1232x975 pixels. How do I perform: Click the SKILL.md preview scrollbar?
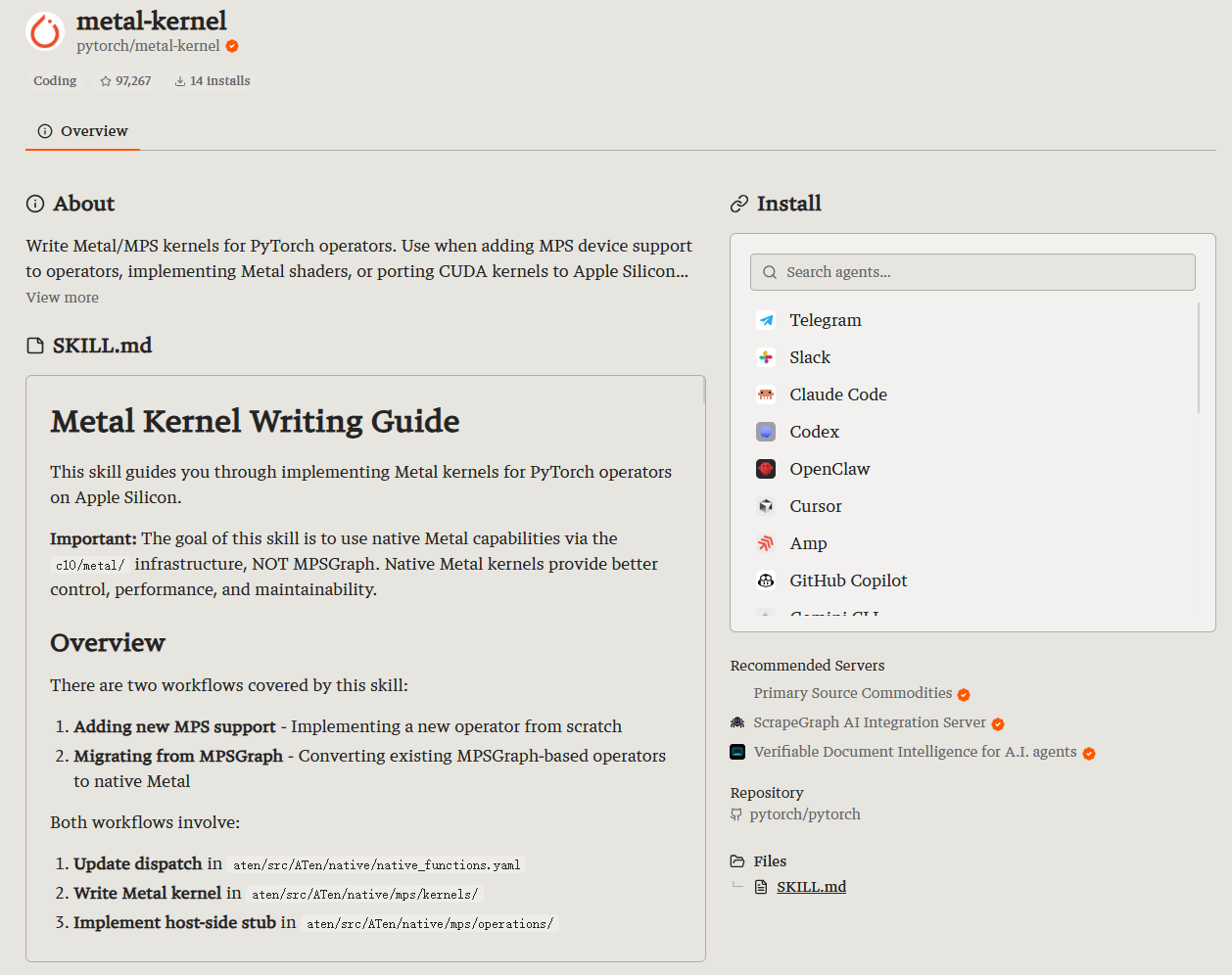click(703, 391)
